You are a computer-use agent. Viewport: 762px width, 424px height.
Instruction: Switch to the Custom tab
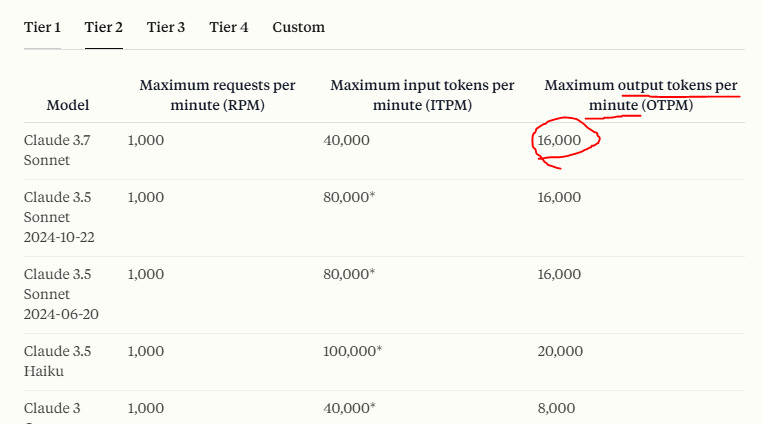coord(298,27)
